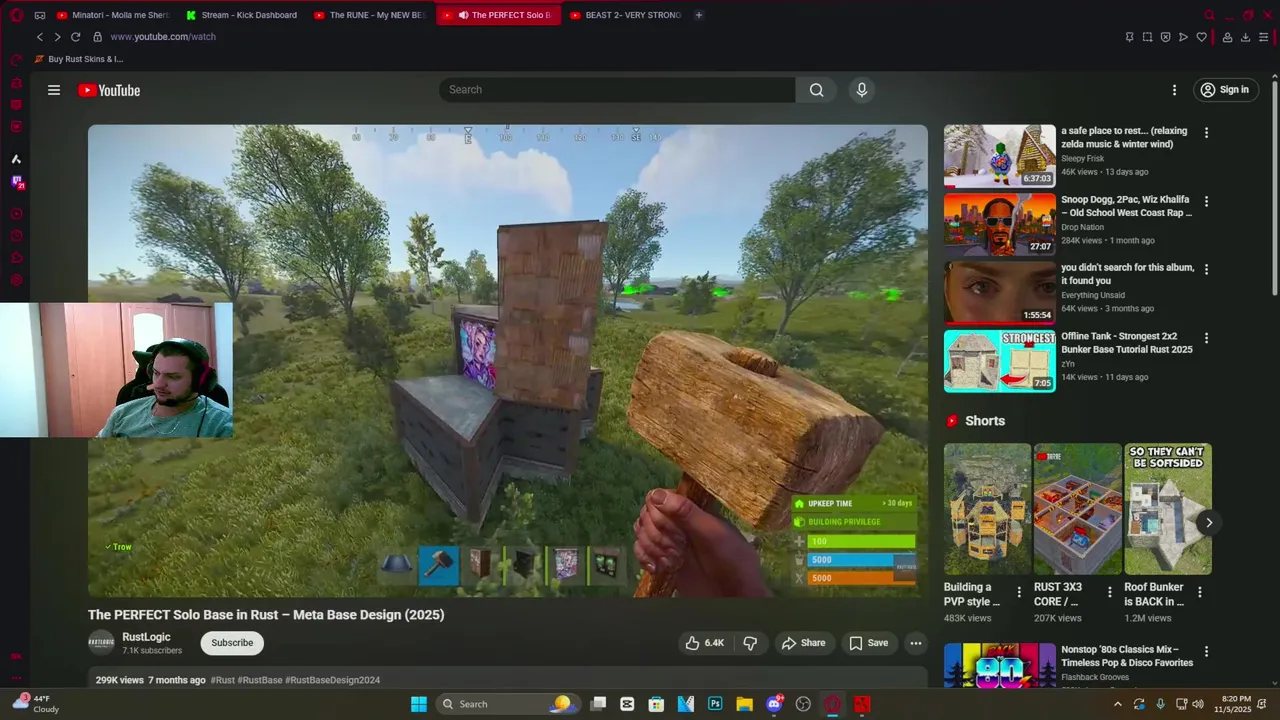Subscribe to RustLogic channel
This screenshot has width=1280, height=720.
point(232,643)
